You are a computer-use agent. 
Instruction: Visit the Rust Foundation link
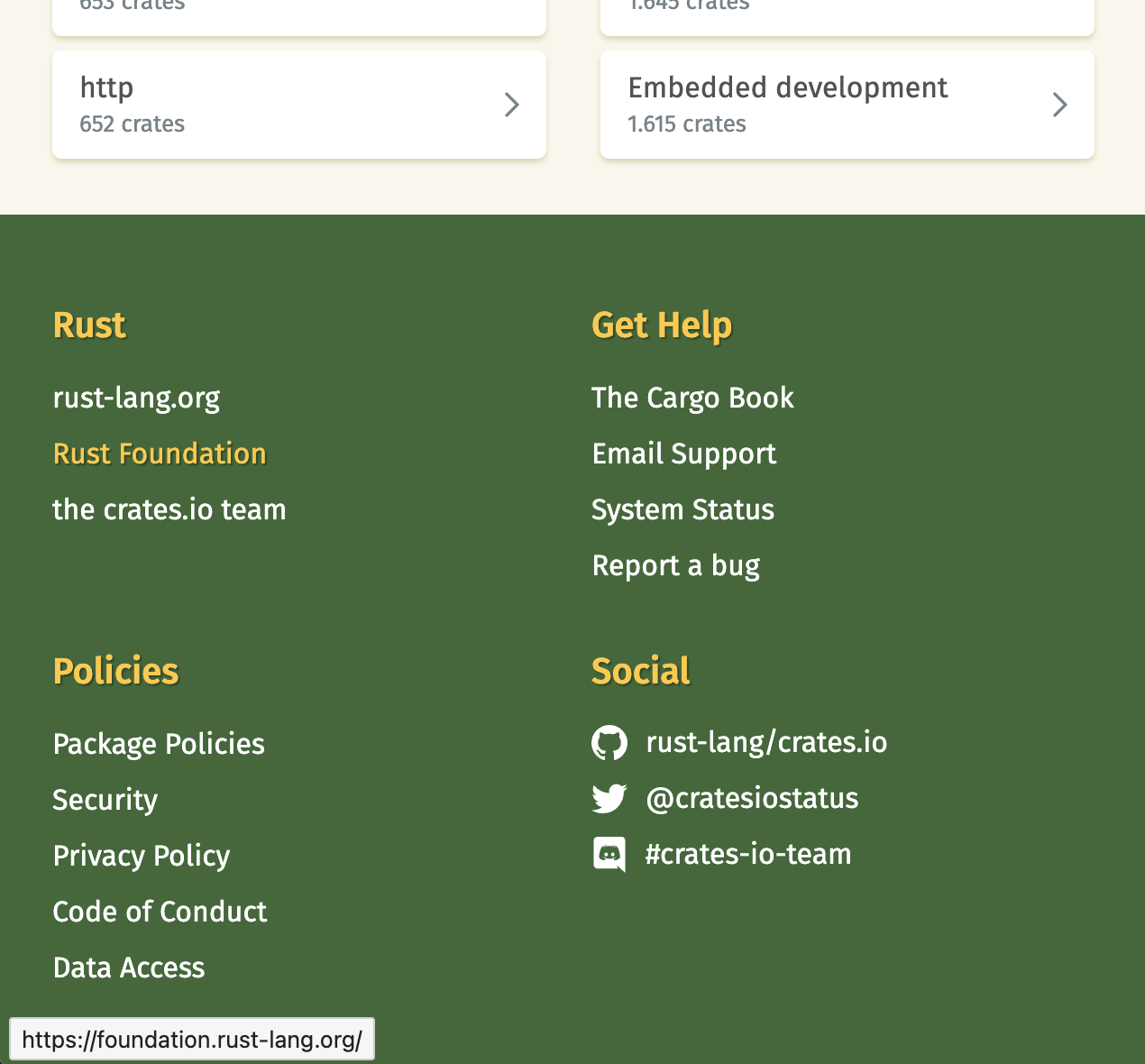[x=160, y=454]
